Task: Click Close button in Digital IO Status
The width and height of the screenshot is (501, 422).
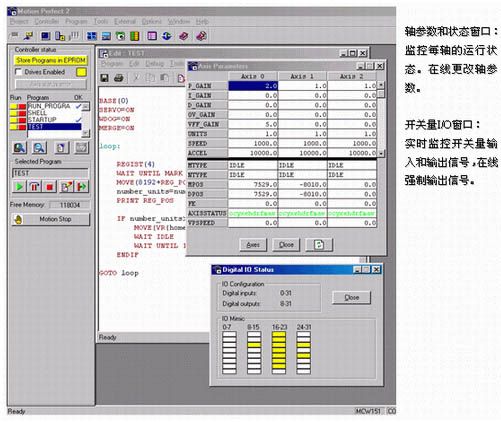Action: click(351, 297)
